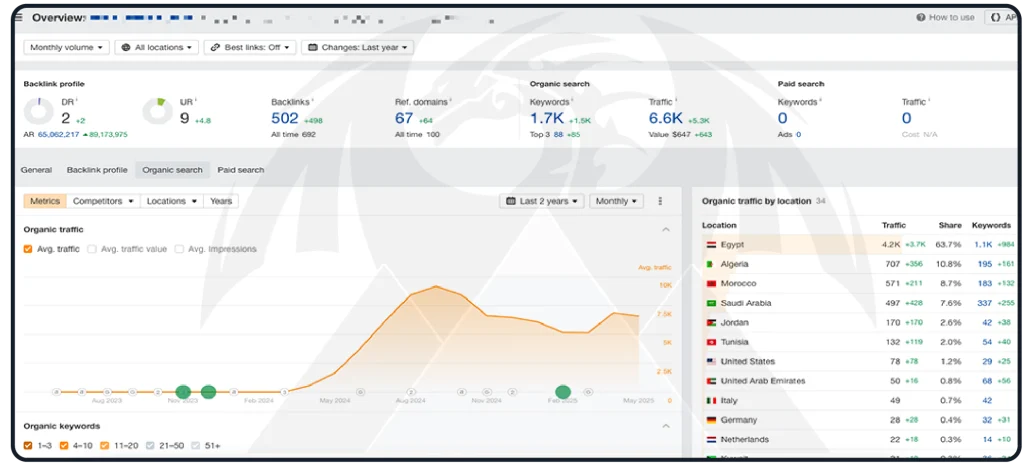The width and height of the screenshot is (1024, 466).
Task: Open the hamburger menu beside Overview
Action: (20, 18)
